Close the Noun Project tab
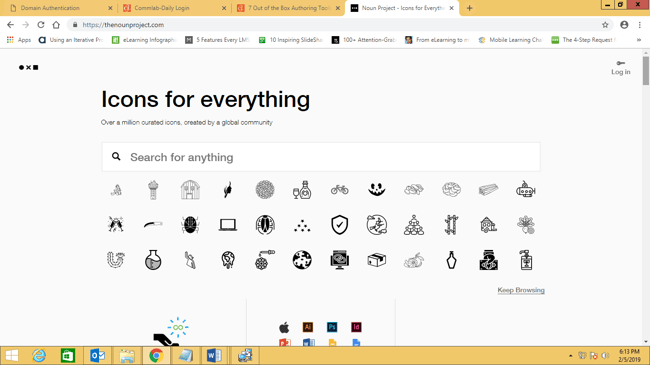Image resolution: width=650 pixels, height=365 pixels. [451, 8]
